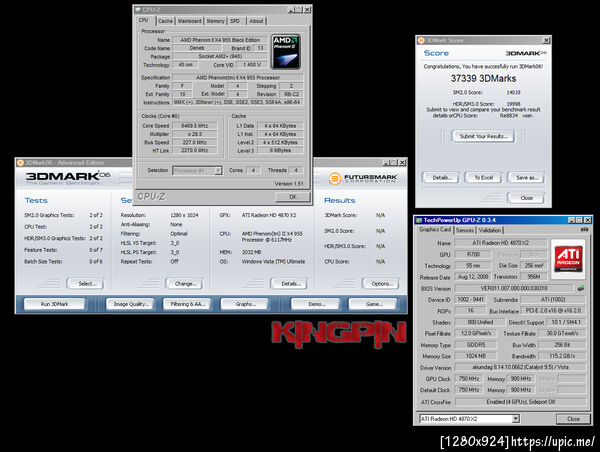Switch to the SPD tab in CPU-Z
This screenshot has width=600, height=452.
click(x=235, y=21)
